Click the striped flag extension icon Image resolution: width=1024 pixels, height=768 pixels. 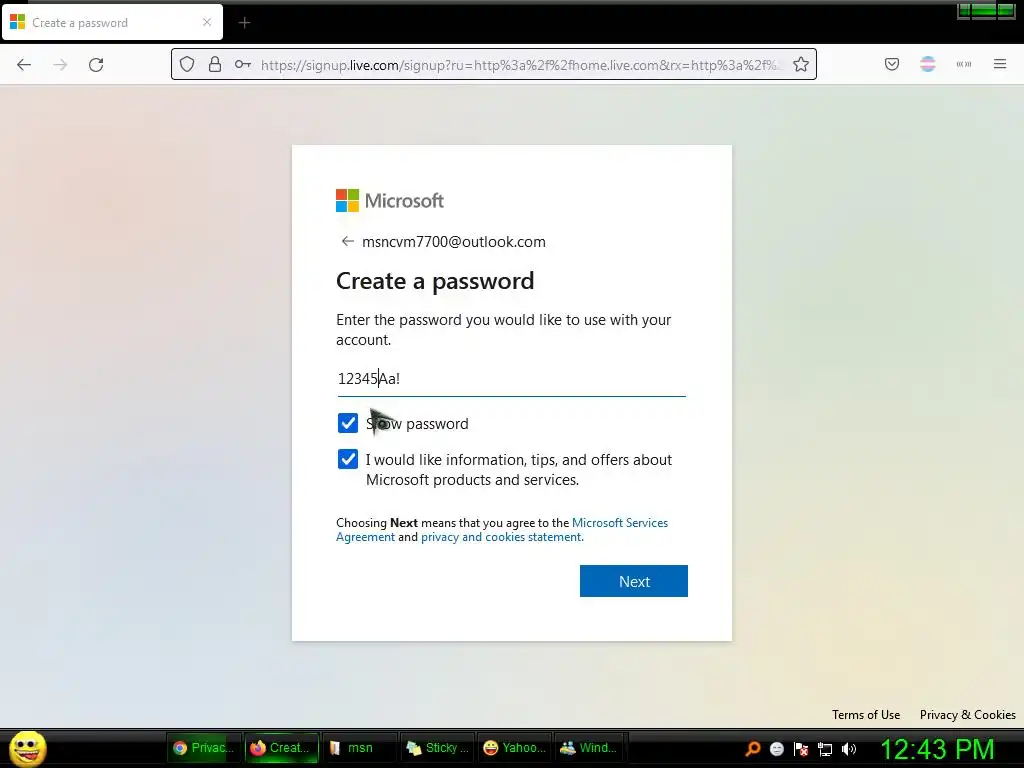[x=927, y=64]
